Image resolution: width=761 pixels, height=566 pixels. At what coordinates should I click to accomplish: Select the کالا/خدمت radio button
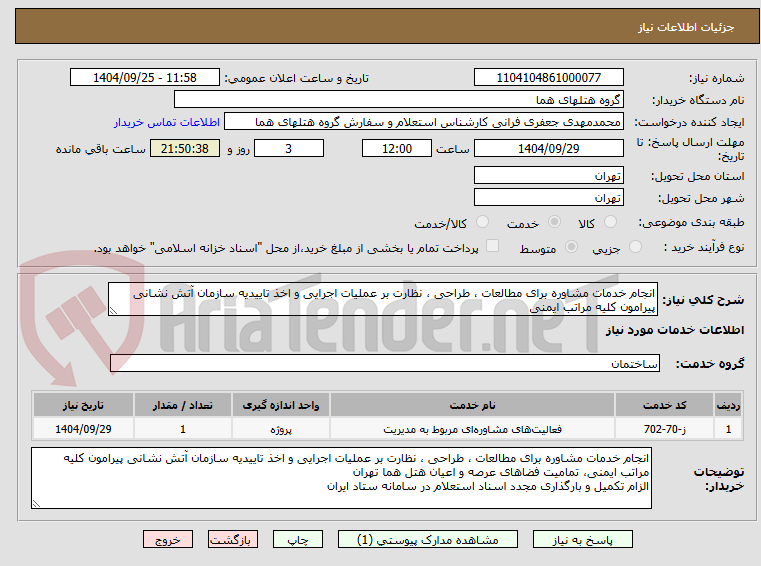(482, 222)
